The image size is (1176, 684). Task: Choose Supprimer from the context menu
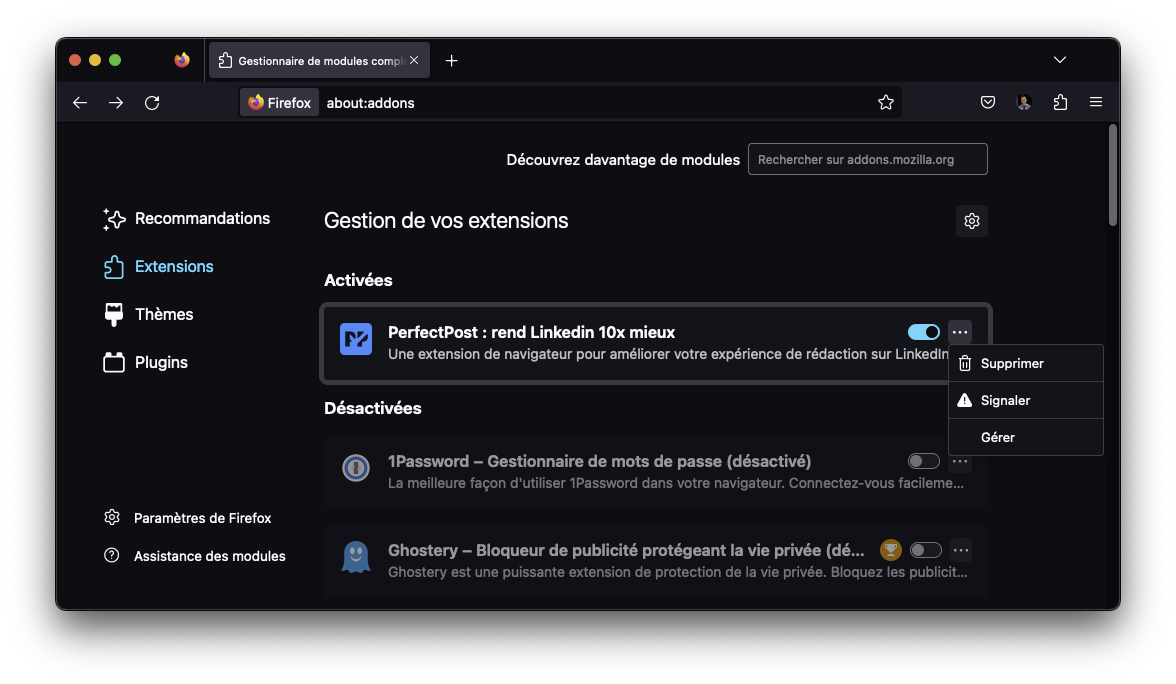(1026, 364)
